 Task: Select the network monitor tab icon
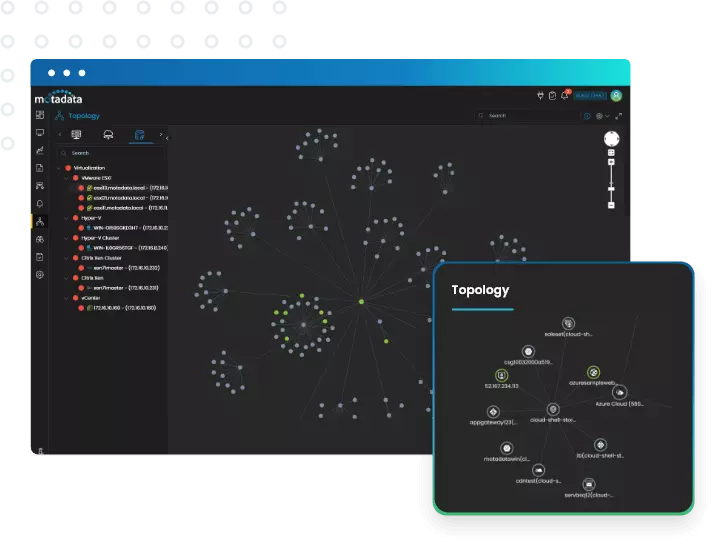tap(76, 135)
